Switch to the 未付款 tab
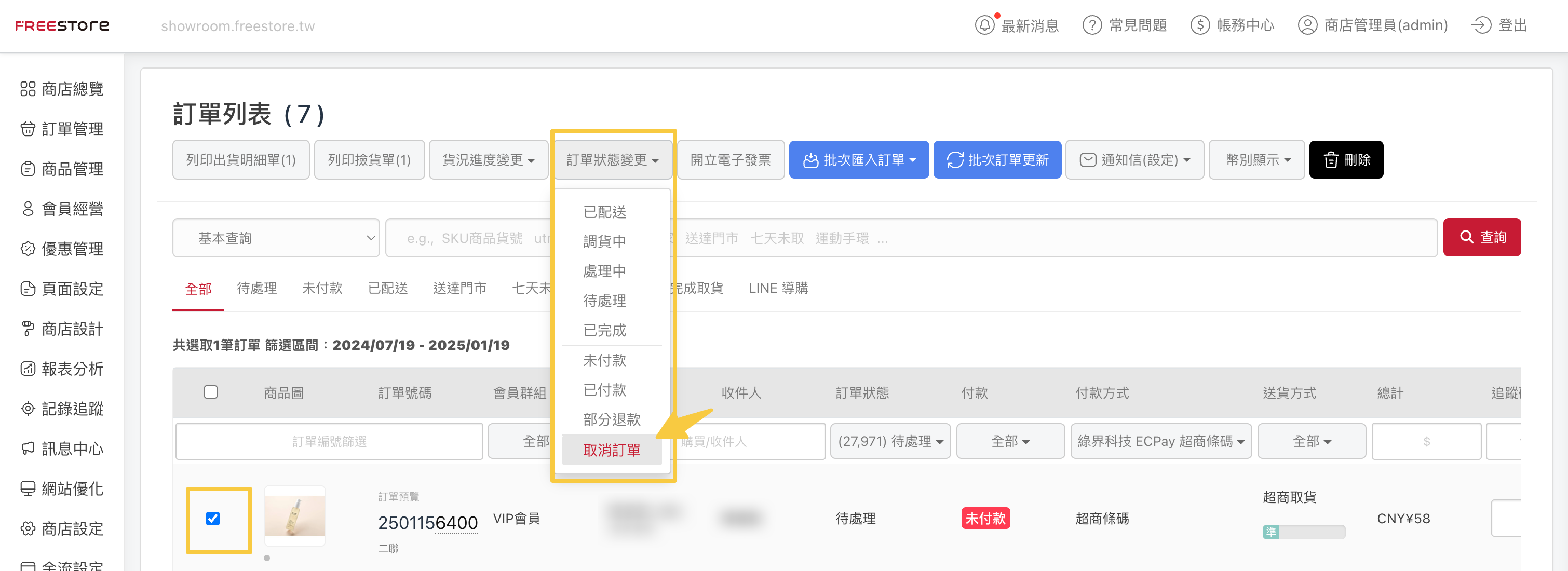Image resolution: width=1568 pixels, height=571 pixels. (322, 289)
